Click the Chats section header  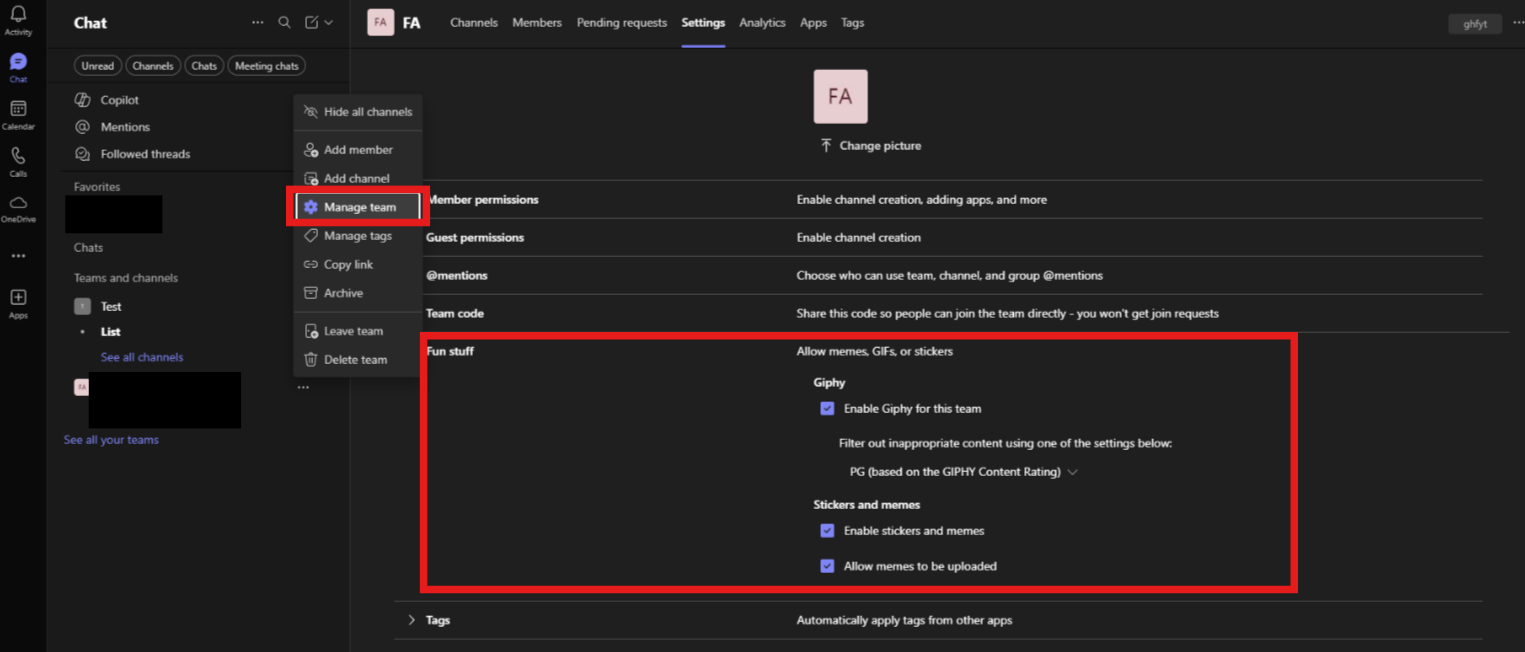click(88, 247)
